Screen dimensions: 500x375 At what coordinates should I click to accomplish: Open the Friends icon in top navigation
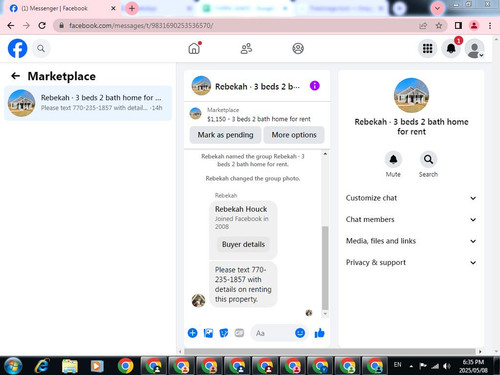(246, 49)
